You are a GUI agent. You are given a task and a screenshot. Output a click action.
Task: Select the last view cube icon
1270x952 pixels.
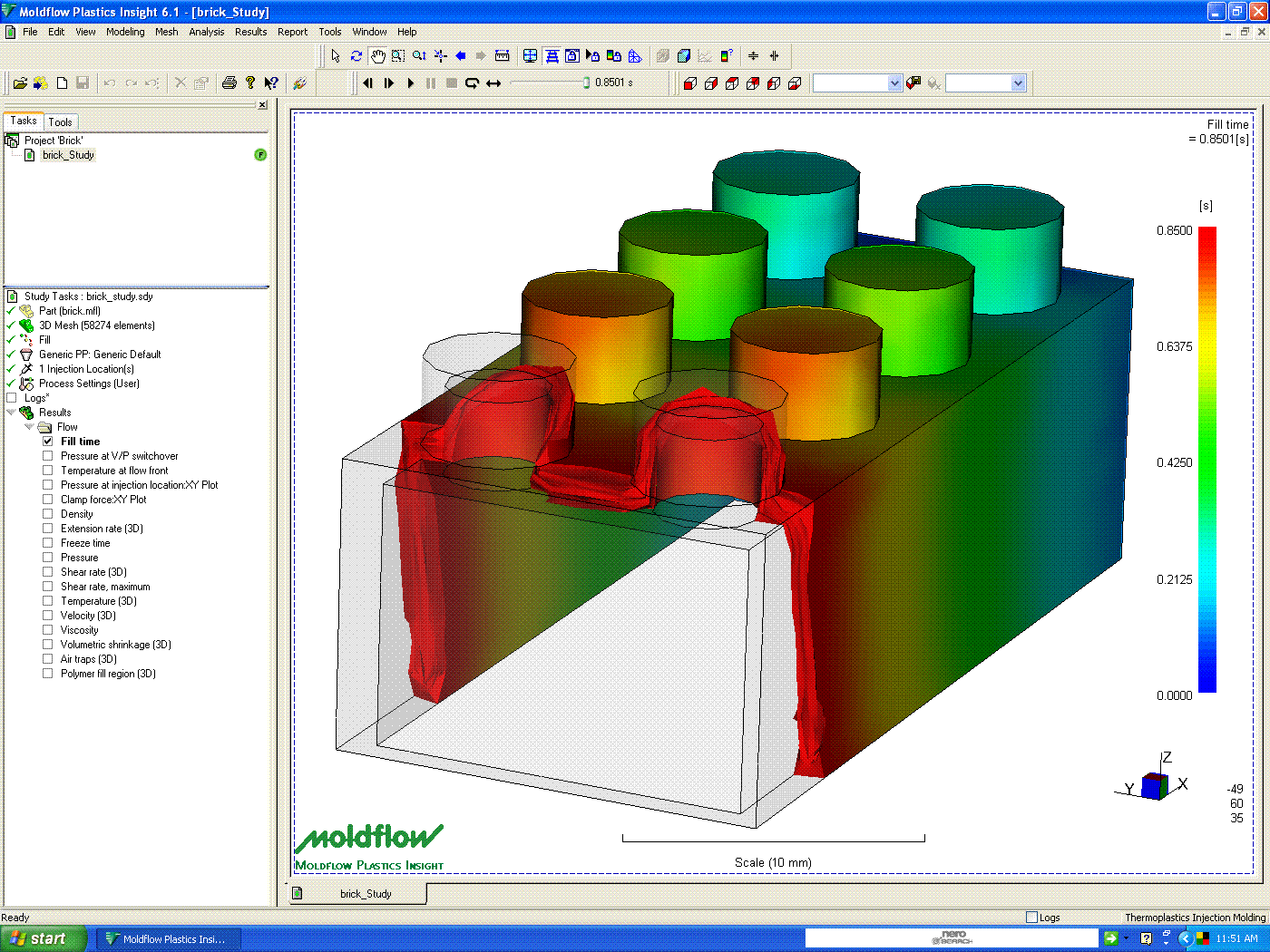(795, 83)
